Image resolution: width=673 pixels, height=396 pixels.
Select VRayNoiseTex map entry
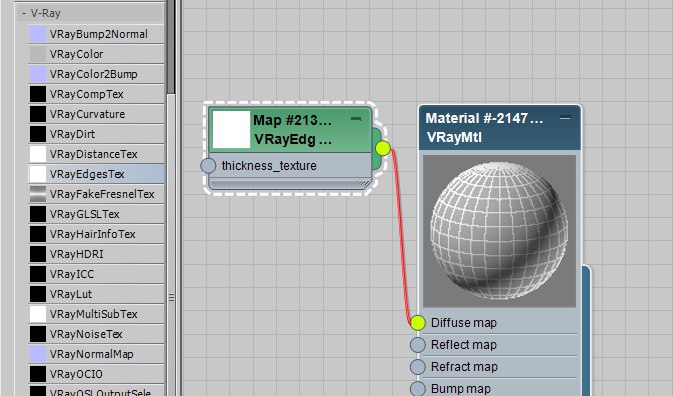[96, 334]
